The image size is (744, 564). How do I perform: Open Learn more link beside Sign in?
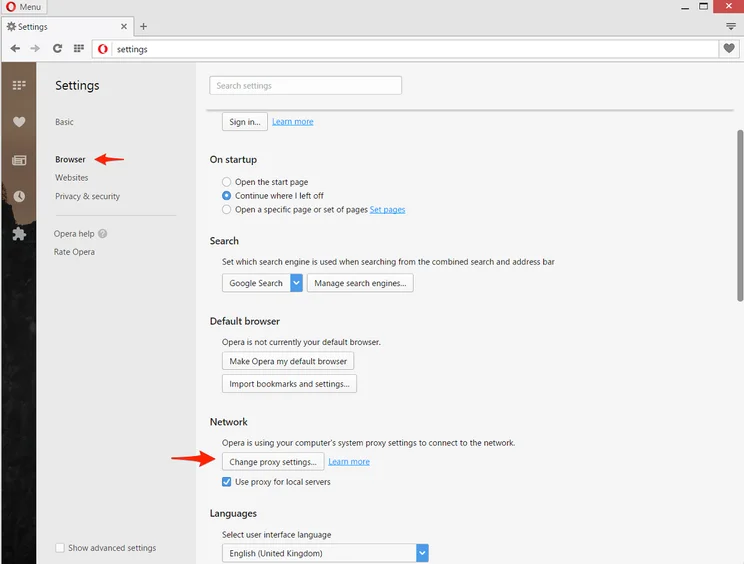(293, 121)
